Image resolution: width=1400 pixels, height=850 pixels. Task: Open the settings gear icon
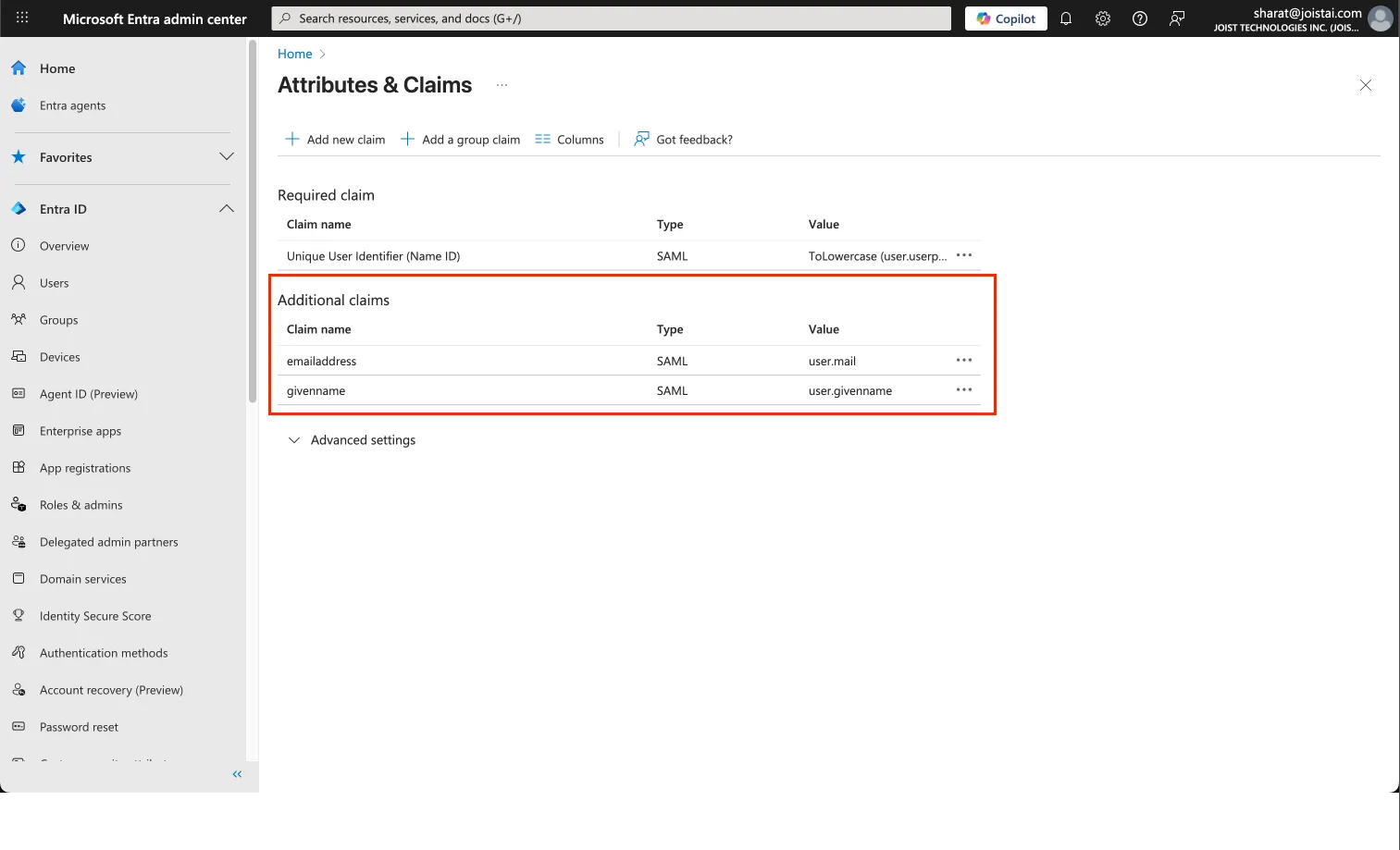click(1103, 18)
